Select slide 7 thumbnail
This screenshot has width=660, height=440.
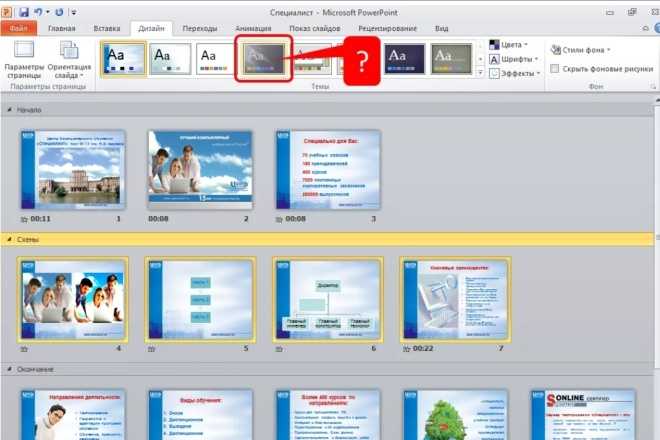coord(455,299)
